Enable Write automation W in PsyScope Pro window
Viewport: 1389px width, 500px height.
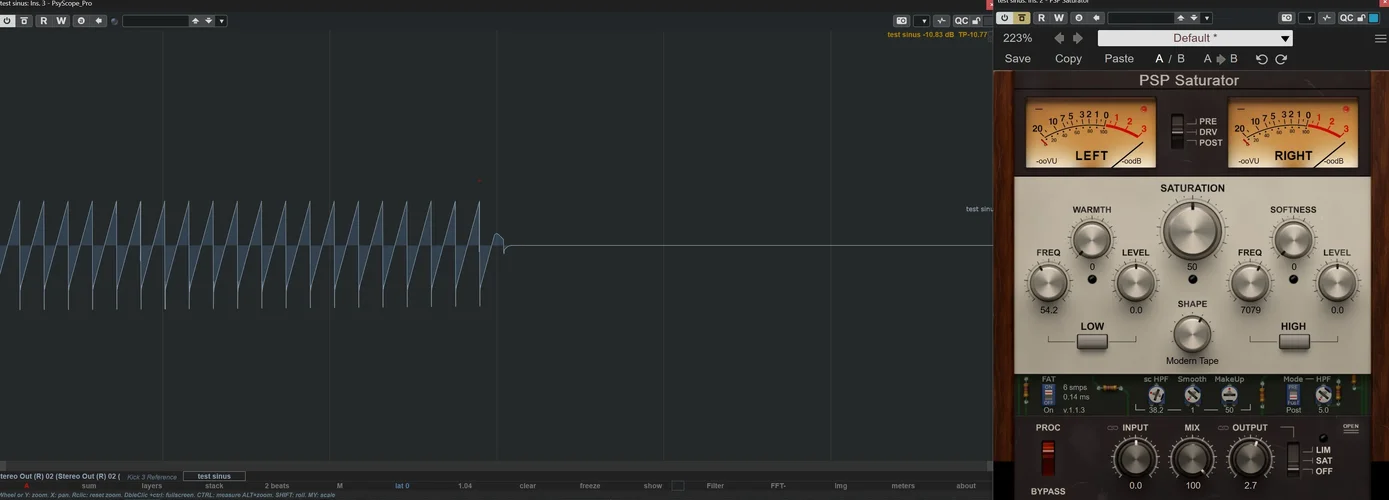click(x=61, y=21)
